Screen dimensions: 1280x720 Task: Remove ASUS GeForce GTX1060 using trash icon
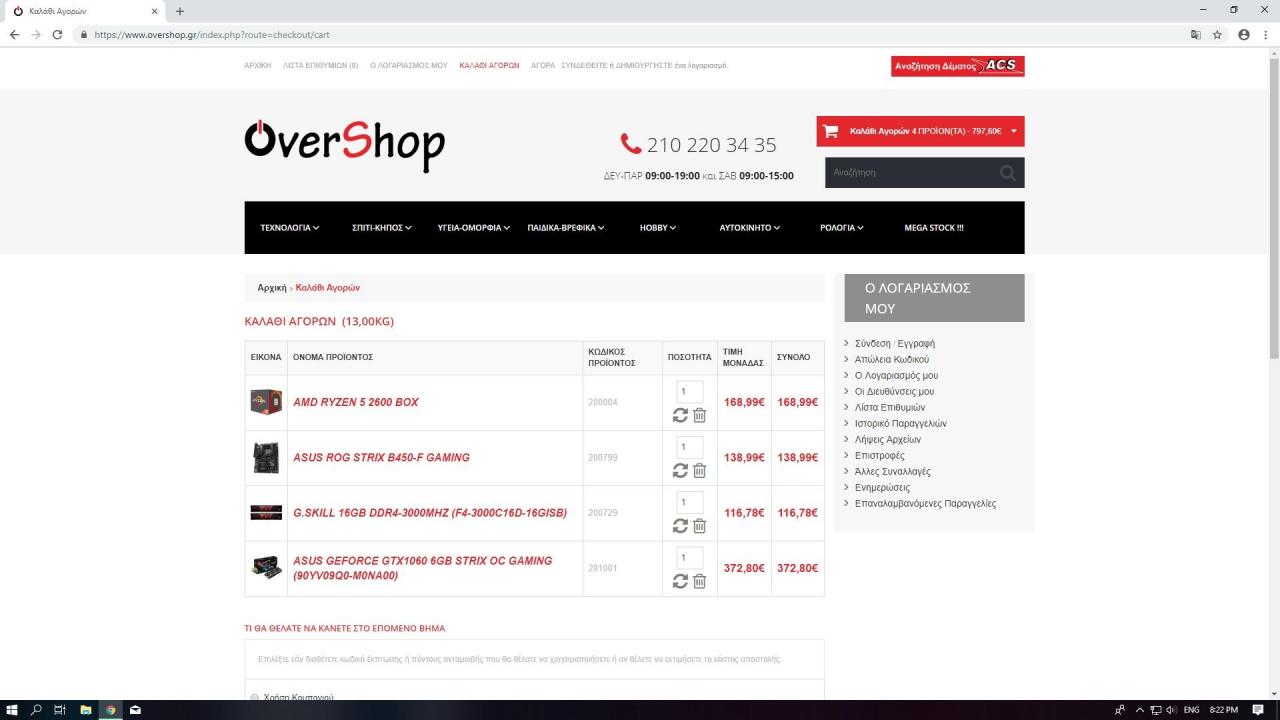699,581
